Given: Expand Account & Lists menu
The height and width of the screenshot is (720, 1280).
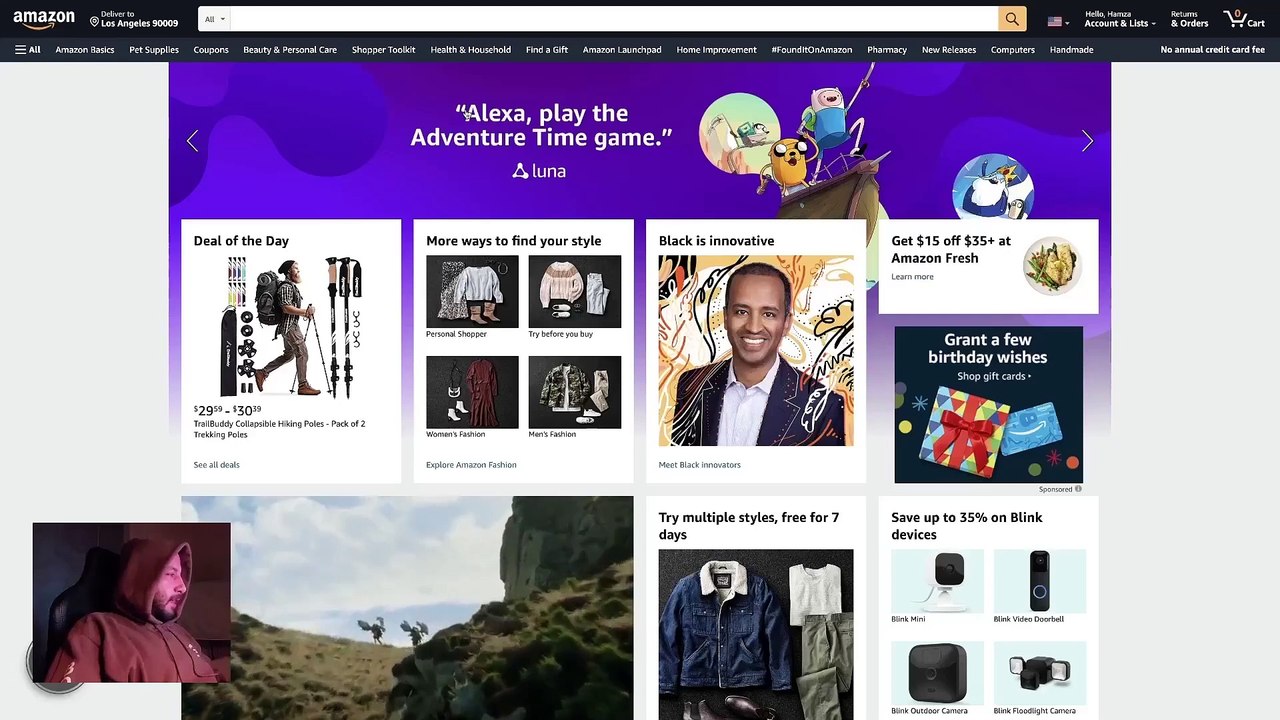Looking at the screenshot, I should [1120, 19].
